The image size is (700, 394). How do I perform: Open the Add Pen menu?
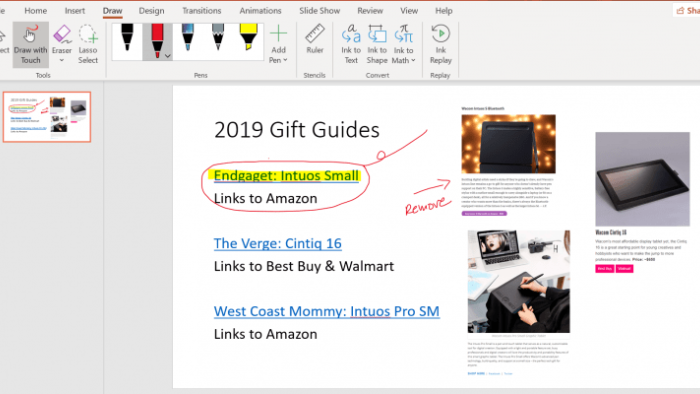click(278, 45)
